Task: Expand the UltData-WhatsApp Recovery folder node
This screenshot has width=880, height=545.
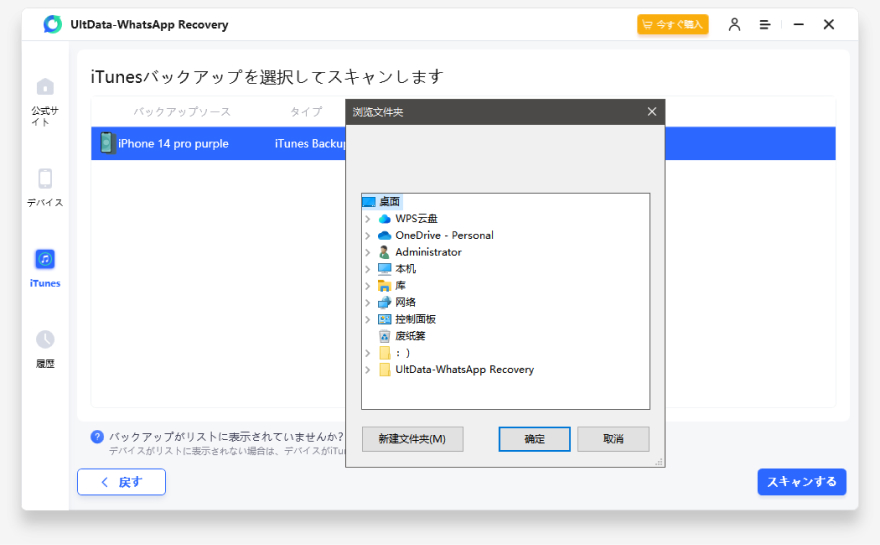Action: (x=368, y=369)
